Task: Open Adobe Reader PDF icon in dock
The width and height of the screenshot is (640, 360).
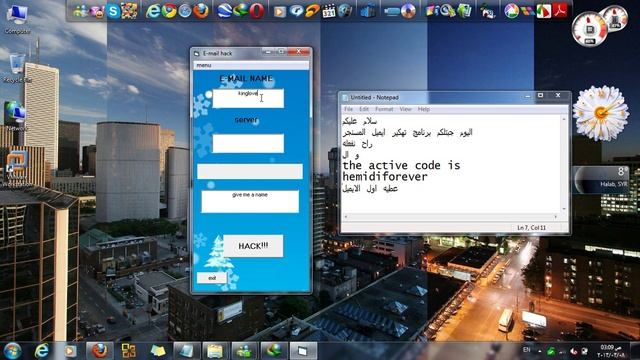Action: click(x=560, y=11)
